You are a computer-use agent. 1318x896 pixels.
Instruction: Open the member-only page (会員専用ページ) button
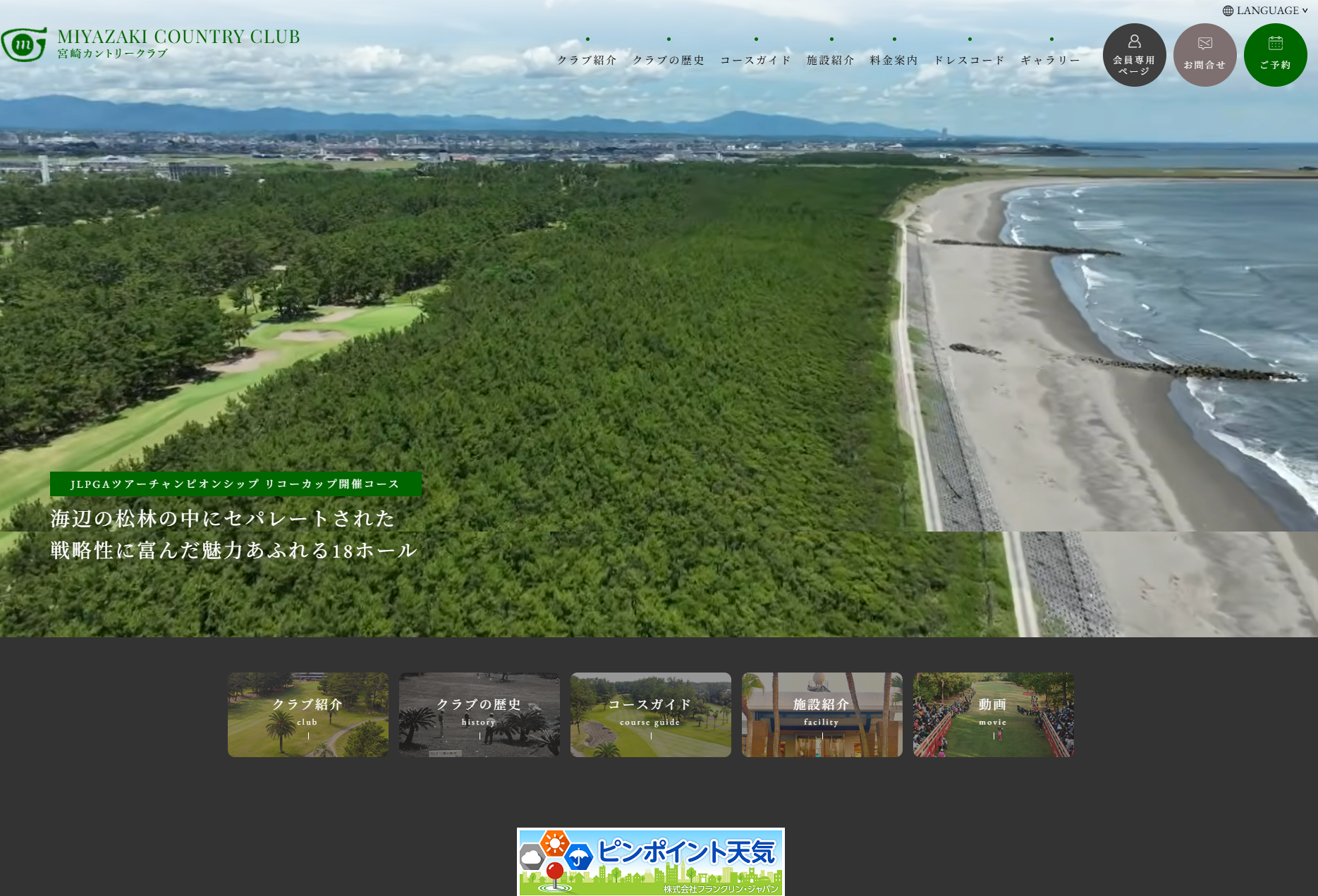[x=1134, y=55]
